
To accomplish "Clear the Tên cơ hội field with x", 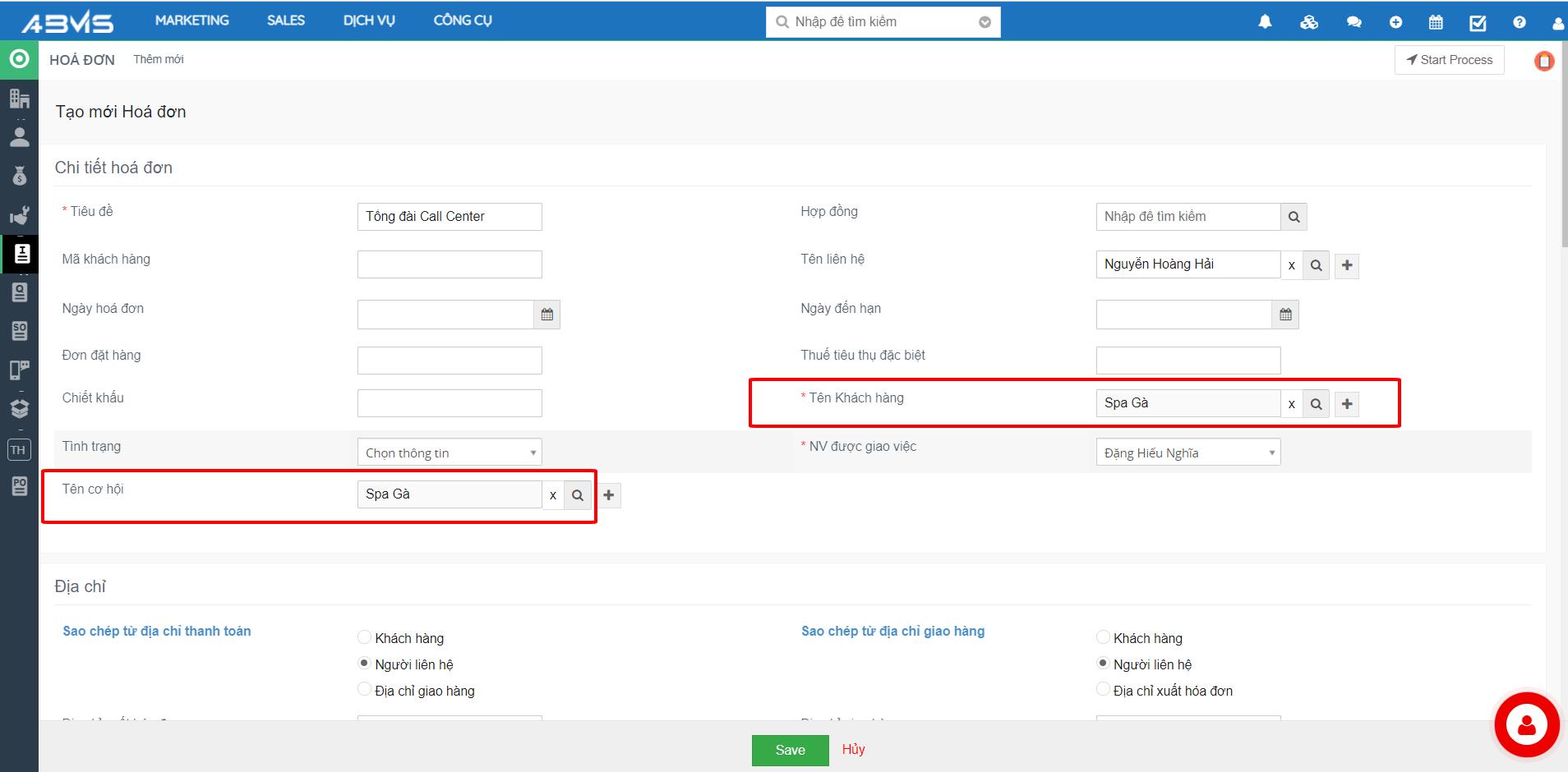I will pos(553,495).
